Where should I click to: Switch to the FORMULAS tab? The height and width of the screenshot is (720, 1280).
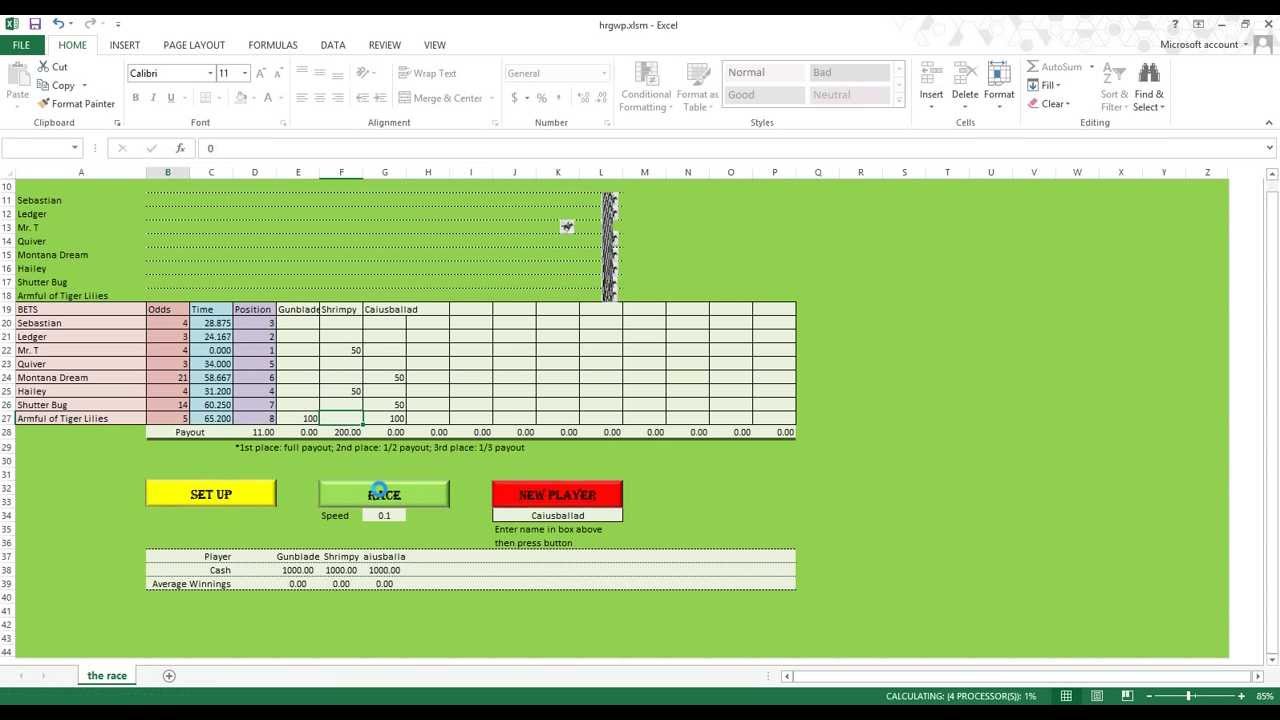click(x=273, y=45)
